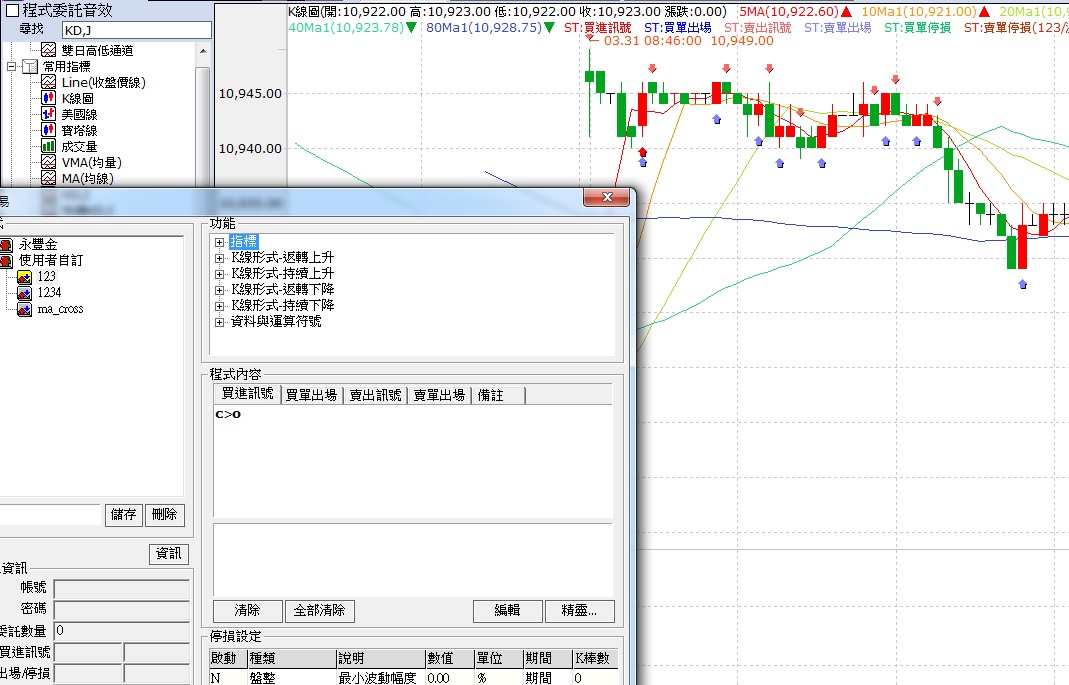Select the strategy 123 icon
Screen dimensions: 1069x685
[x=24, y=277]
